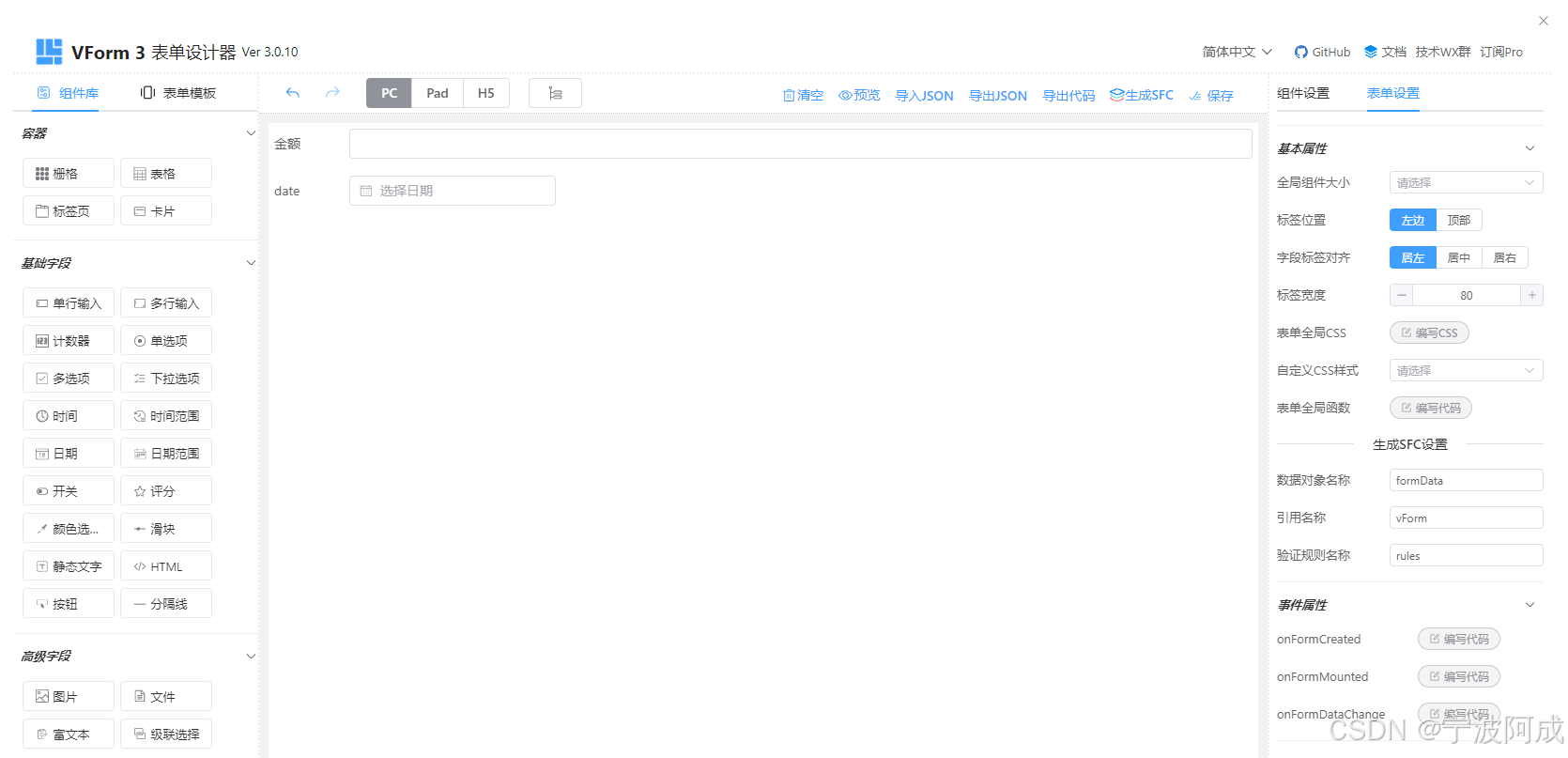Add a 下拉选项 select field

pos(166,378)
